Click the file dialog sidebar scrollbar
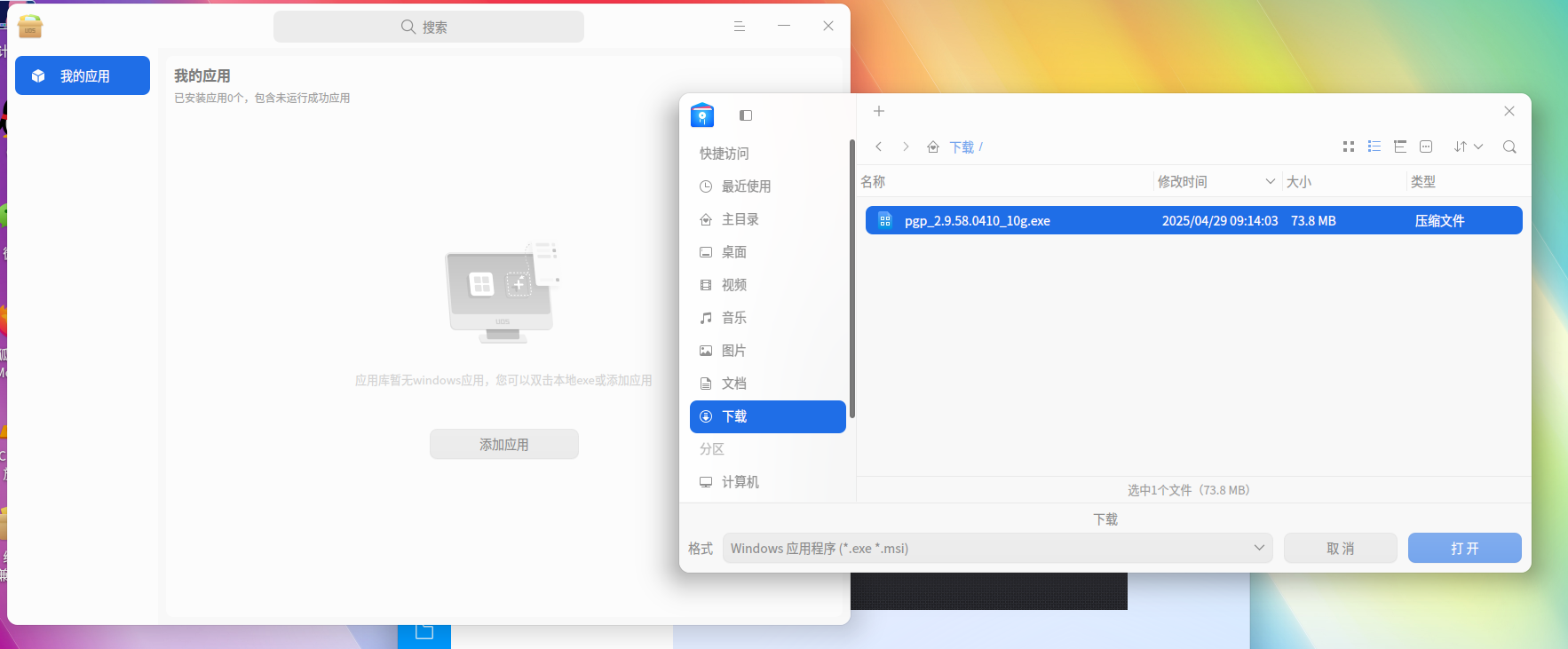The width and height of the screenshot is (1568, 649). coord(852,278)
